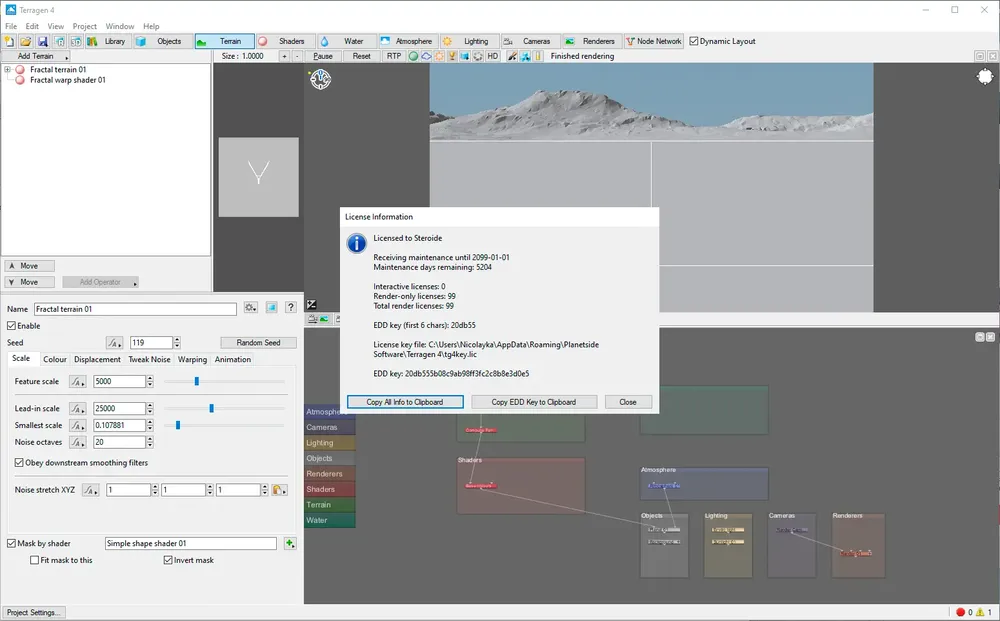Click the Name input field
The height and width of the screenshot is (621, 1000).
click(135, 309)
